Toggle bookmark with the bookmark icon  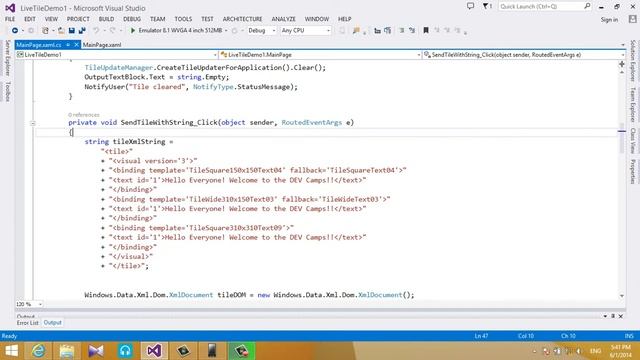[426, 31]
